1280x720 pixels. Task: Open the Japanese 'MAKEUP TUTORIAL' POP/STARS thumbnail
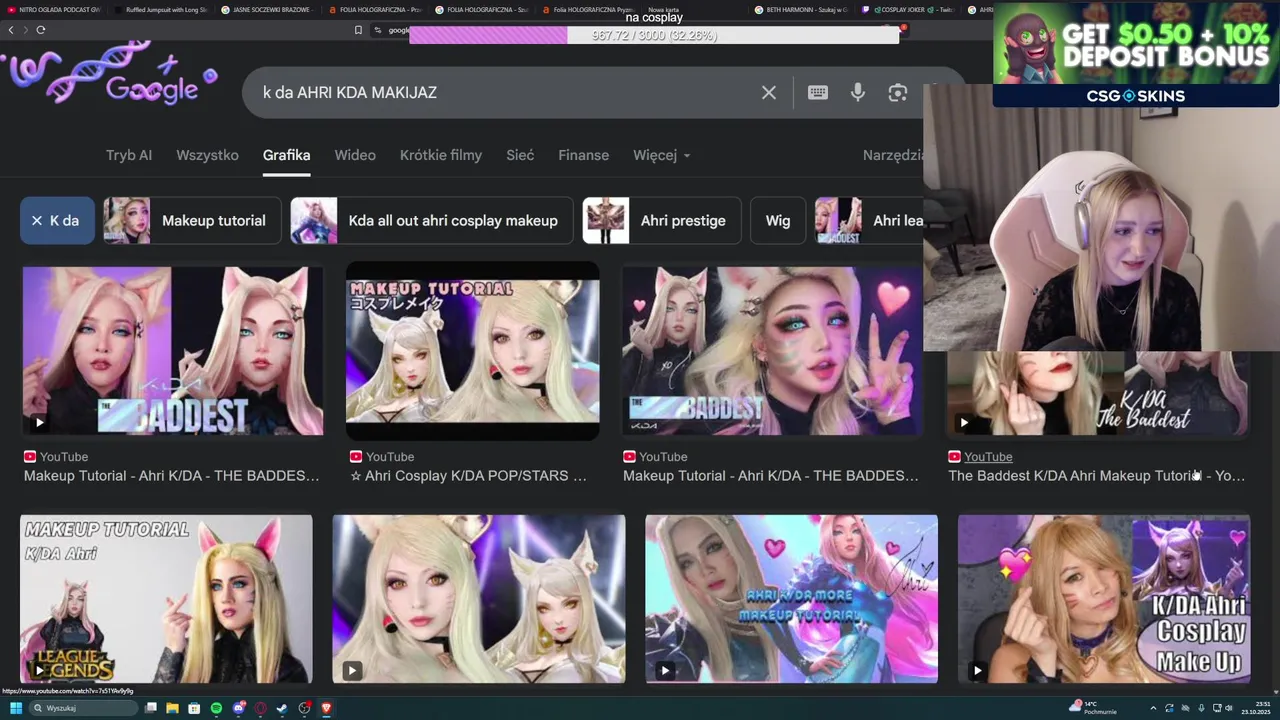coord(472,351)
